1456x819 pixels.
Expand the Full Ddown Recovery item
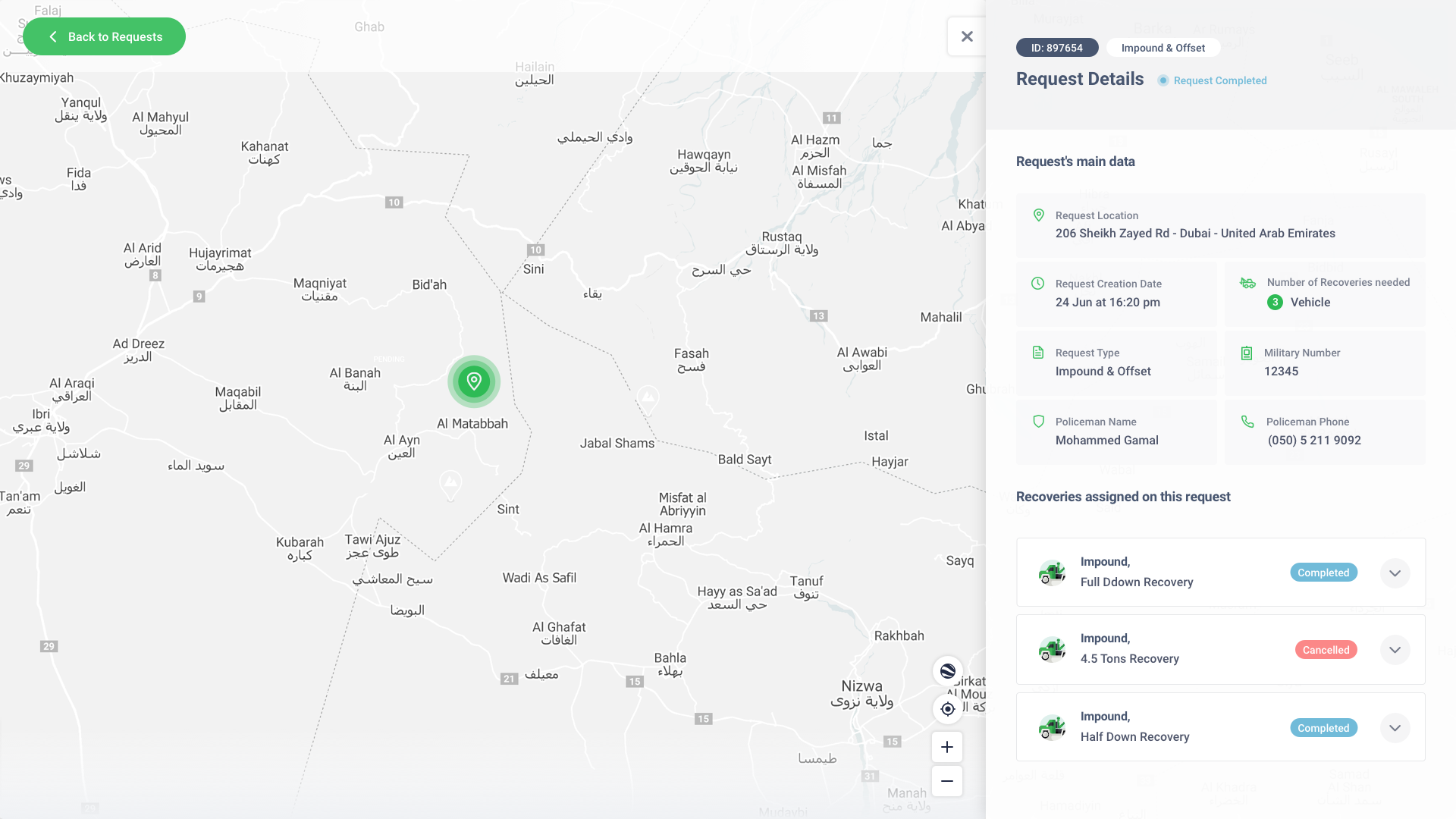1395,573
